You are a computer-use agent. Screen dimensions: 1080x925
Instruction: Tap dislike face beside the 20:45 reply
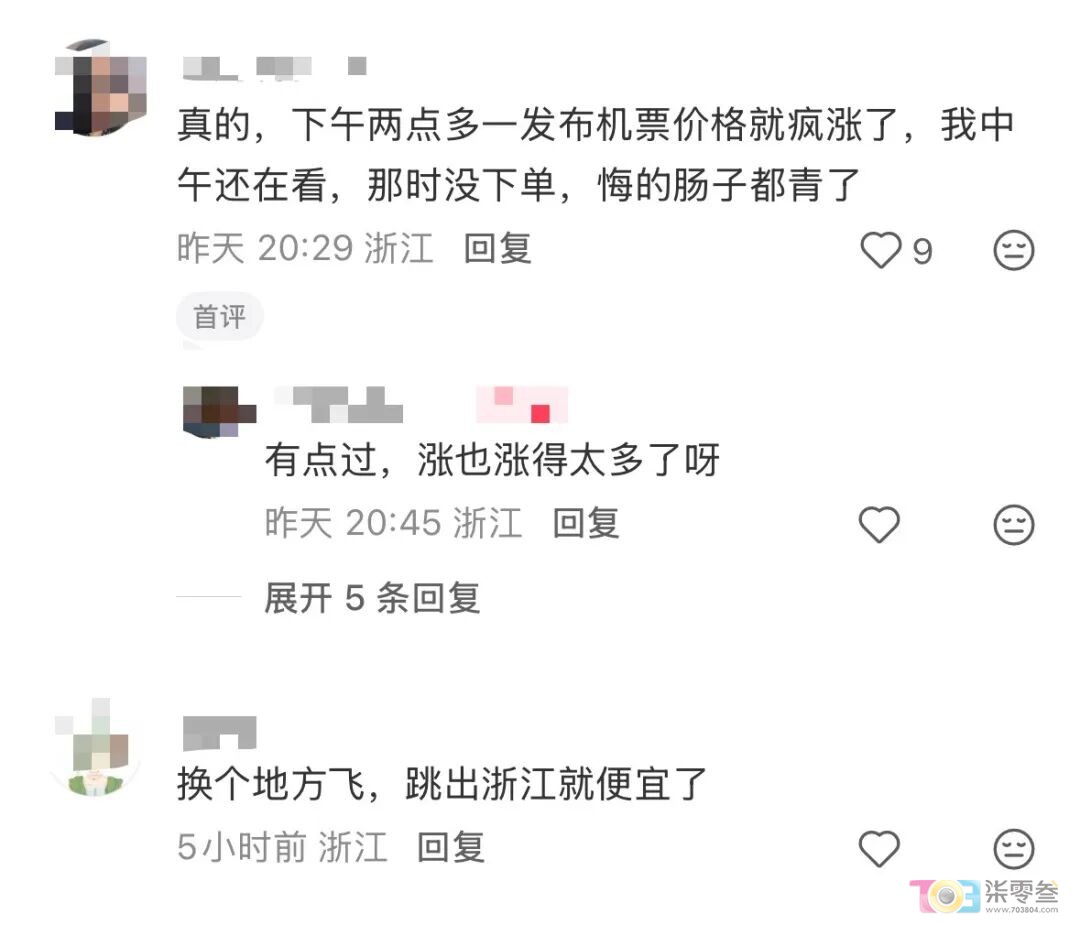[x=1013, y=525]
